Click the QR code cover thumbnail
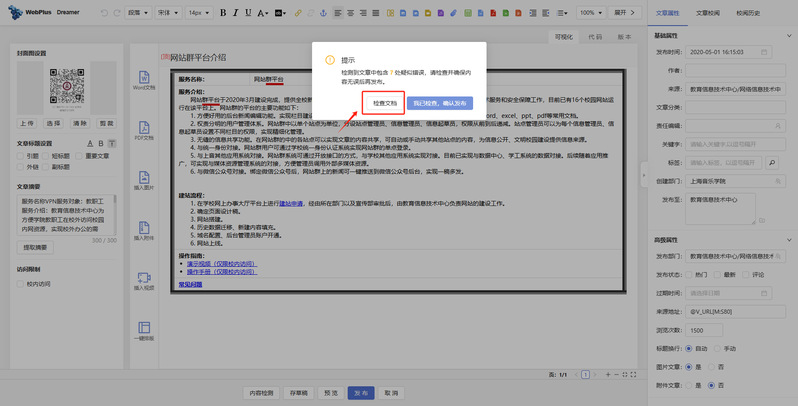 tap(67, 88)
